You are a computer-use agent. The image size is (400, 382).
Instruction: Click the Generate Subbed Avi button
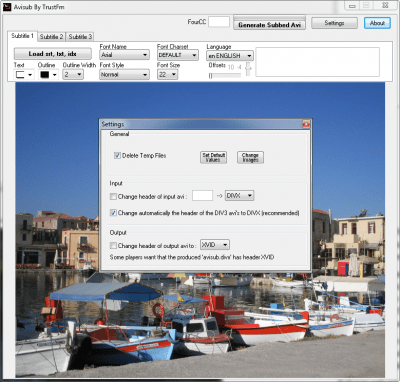269,25
